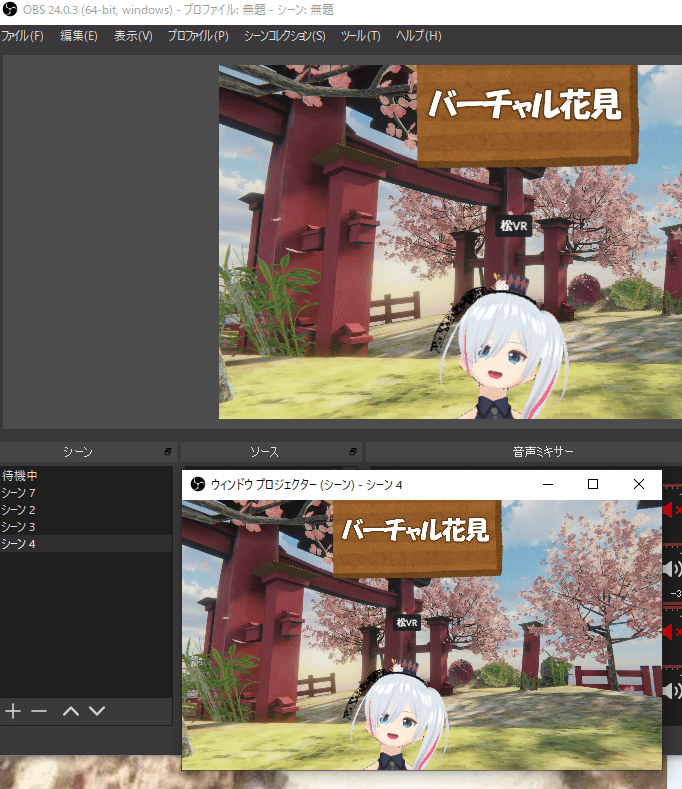Minimize the ウィンドウ プロジェクター window

pos(548,484)
